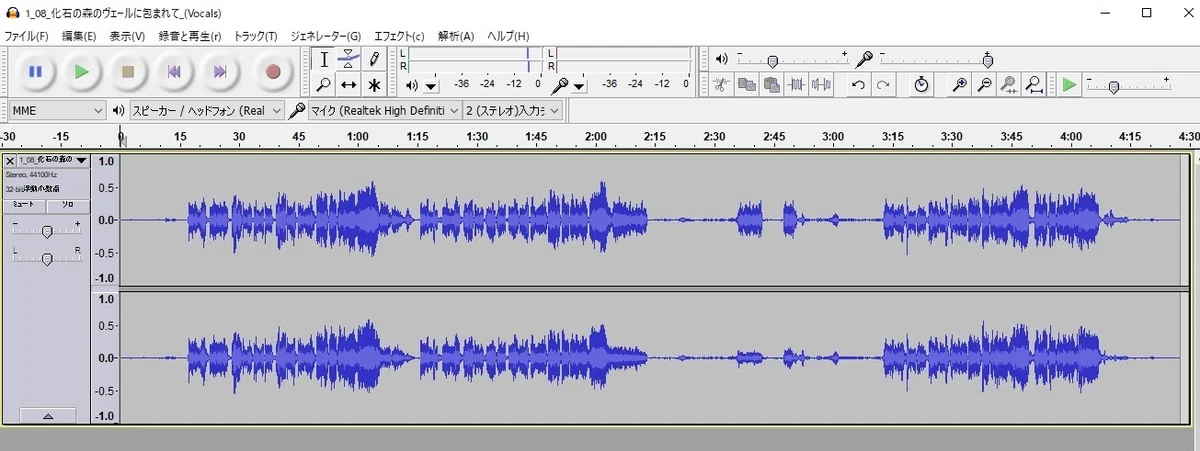The height and width of the screenshot is (451, 1200).
Task: Select the Time Shift tool
Action: [x=348, y=85]
